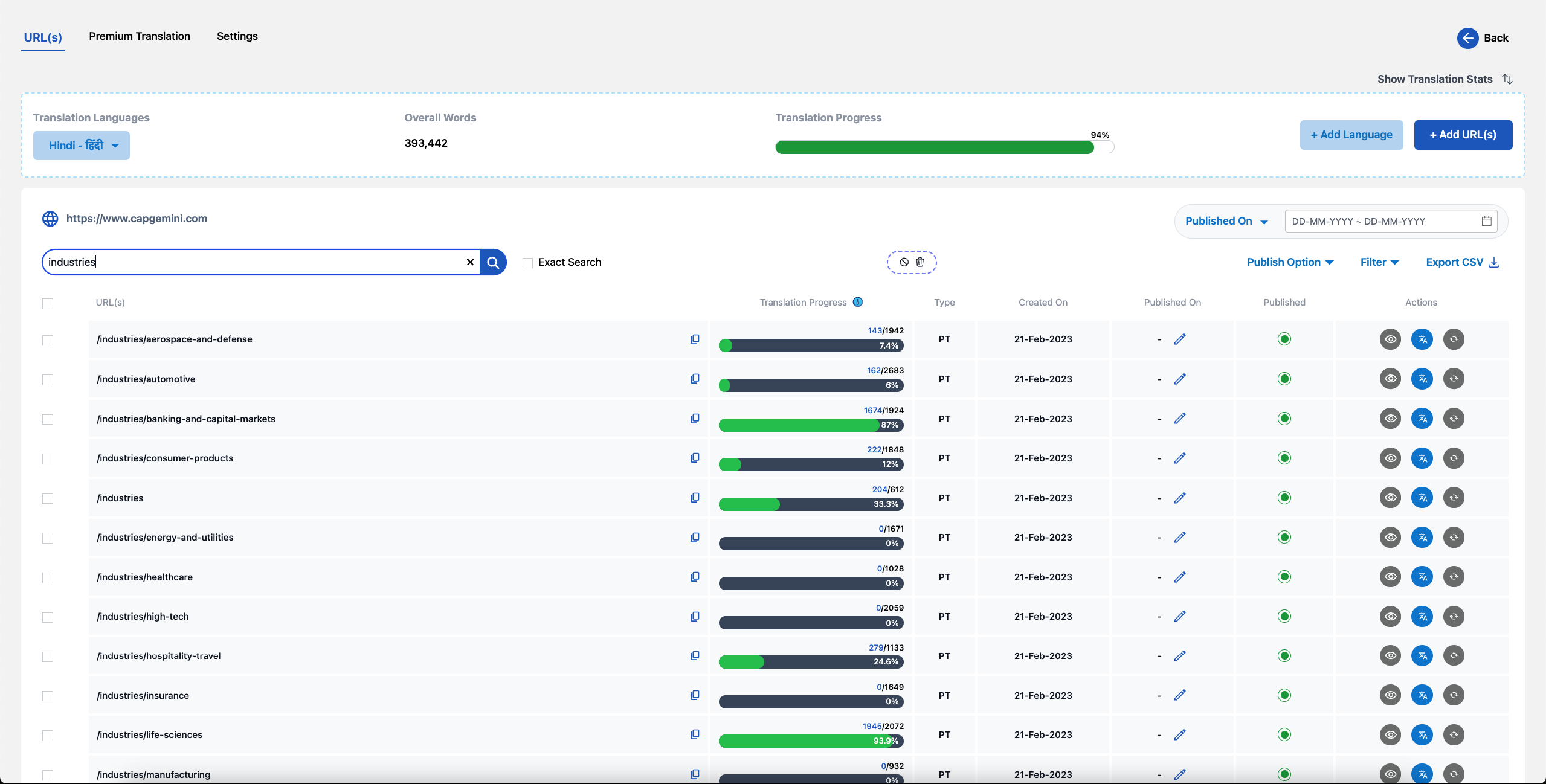Open the calendar date picker icon
Image resolution: width=1546 pixels, height=784 pixels.
[1486, 221]
